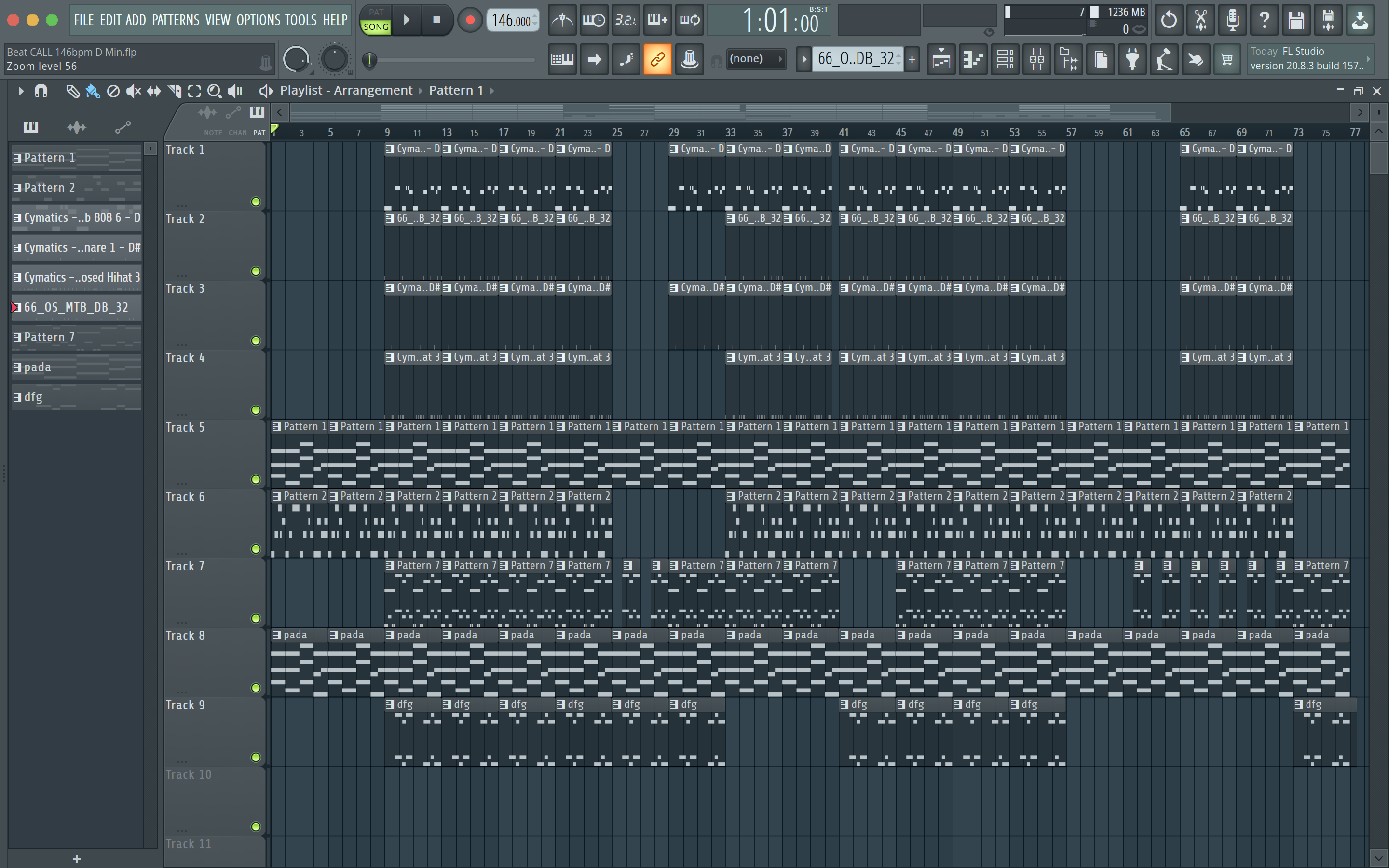The image size is (1389, 868).
Task: Click the tempo field 146.000
Action: tap(513, 20)
